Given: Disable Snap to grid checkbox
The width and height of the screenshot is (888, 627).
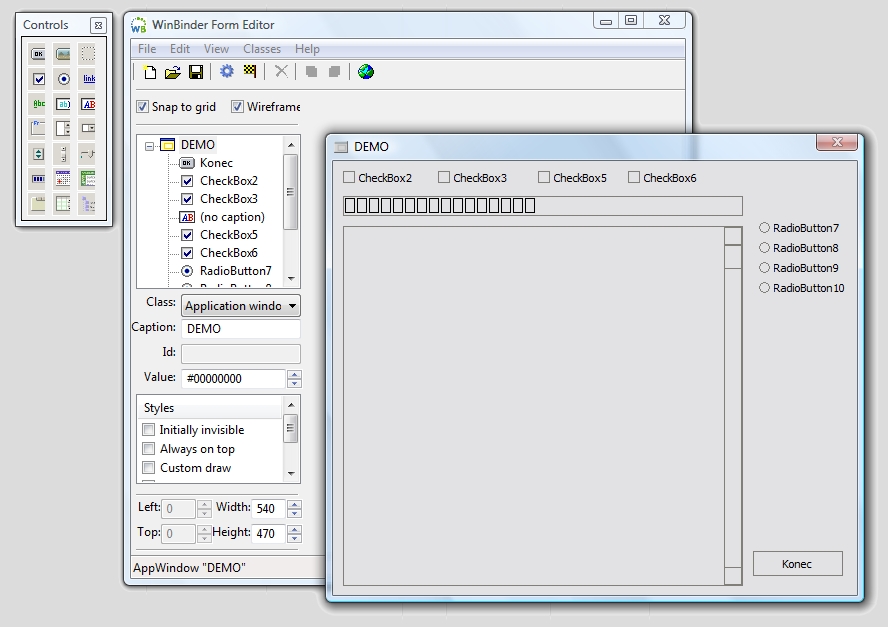Looking at the screenshot, I should pos(143,107).
